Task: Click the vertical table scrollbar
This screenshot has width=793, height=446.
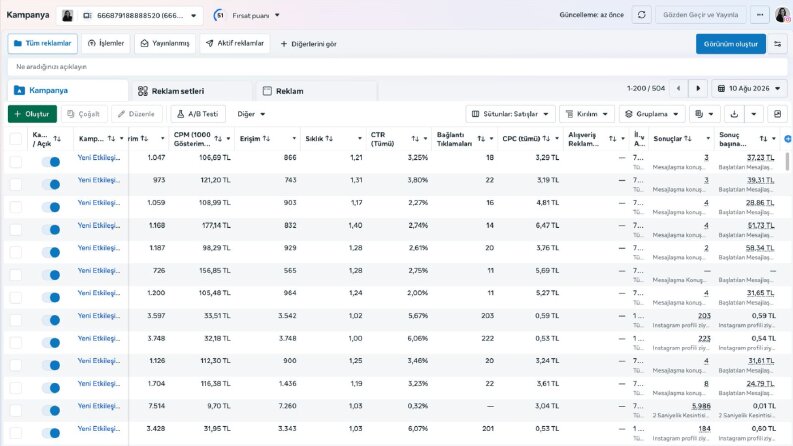Action: click(x=787, y=162)
